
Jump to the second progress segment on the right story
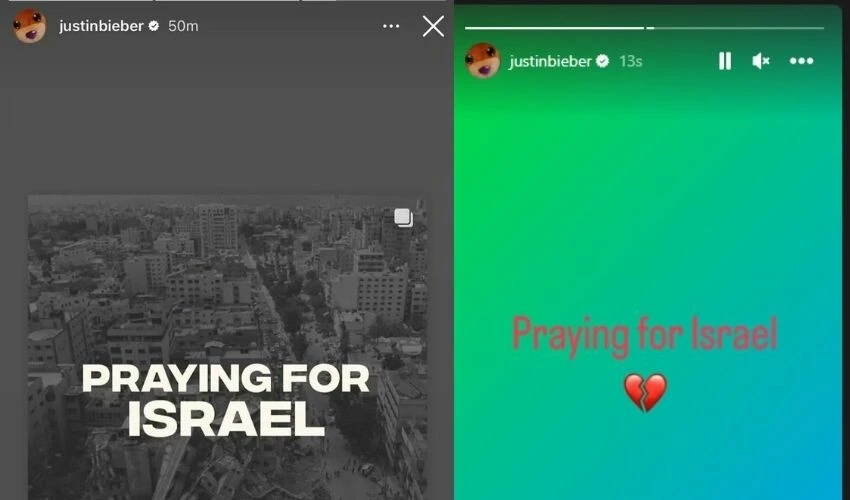click(736, 28)
